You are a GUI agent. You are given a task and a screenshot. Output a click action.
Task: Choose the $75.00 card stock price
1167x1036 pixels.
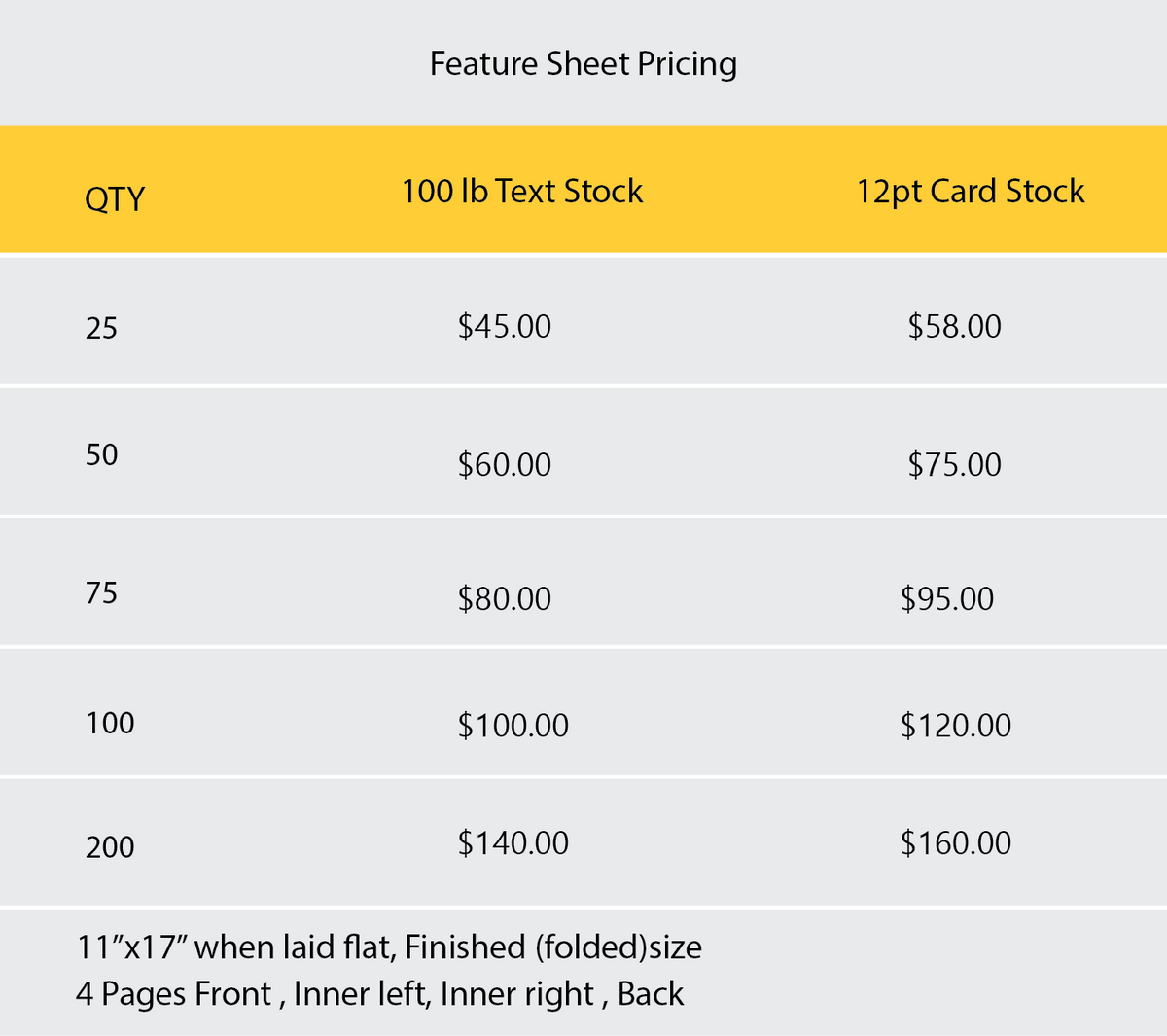click(x=954, y=465)
